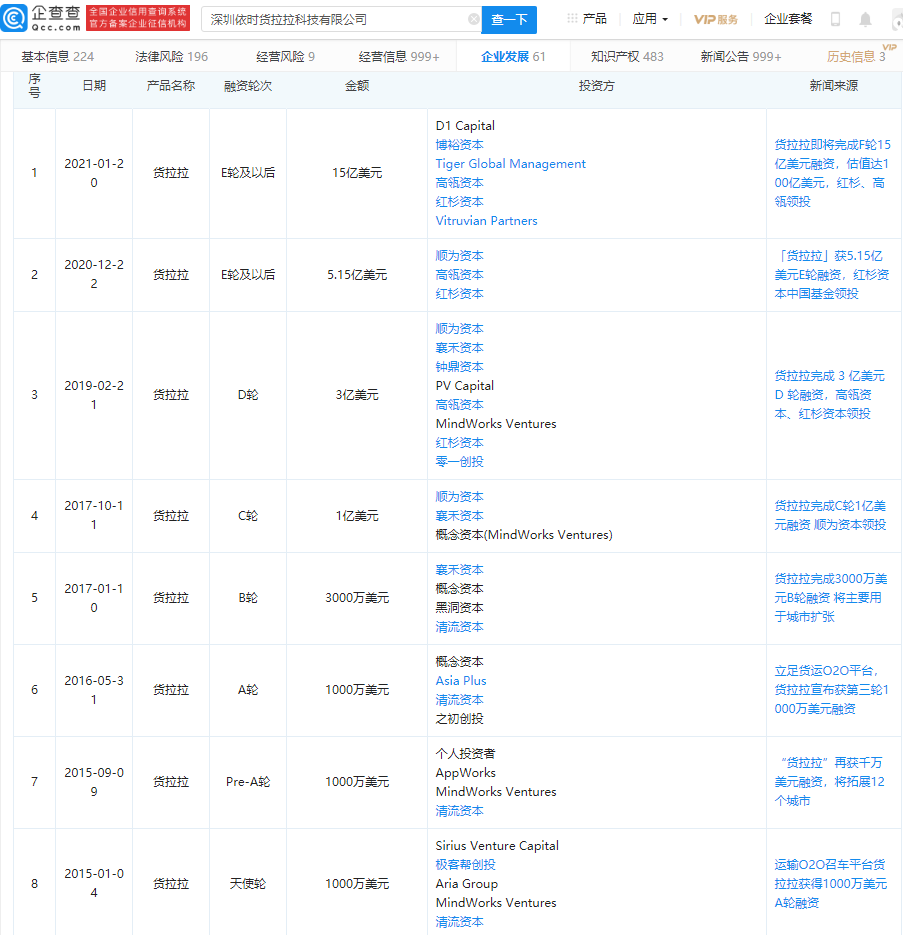Click the 黑洞资本 investor text
This screenshot has width=903, height=935.
click(x=459, y=608)
